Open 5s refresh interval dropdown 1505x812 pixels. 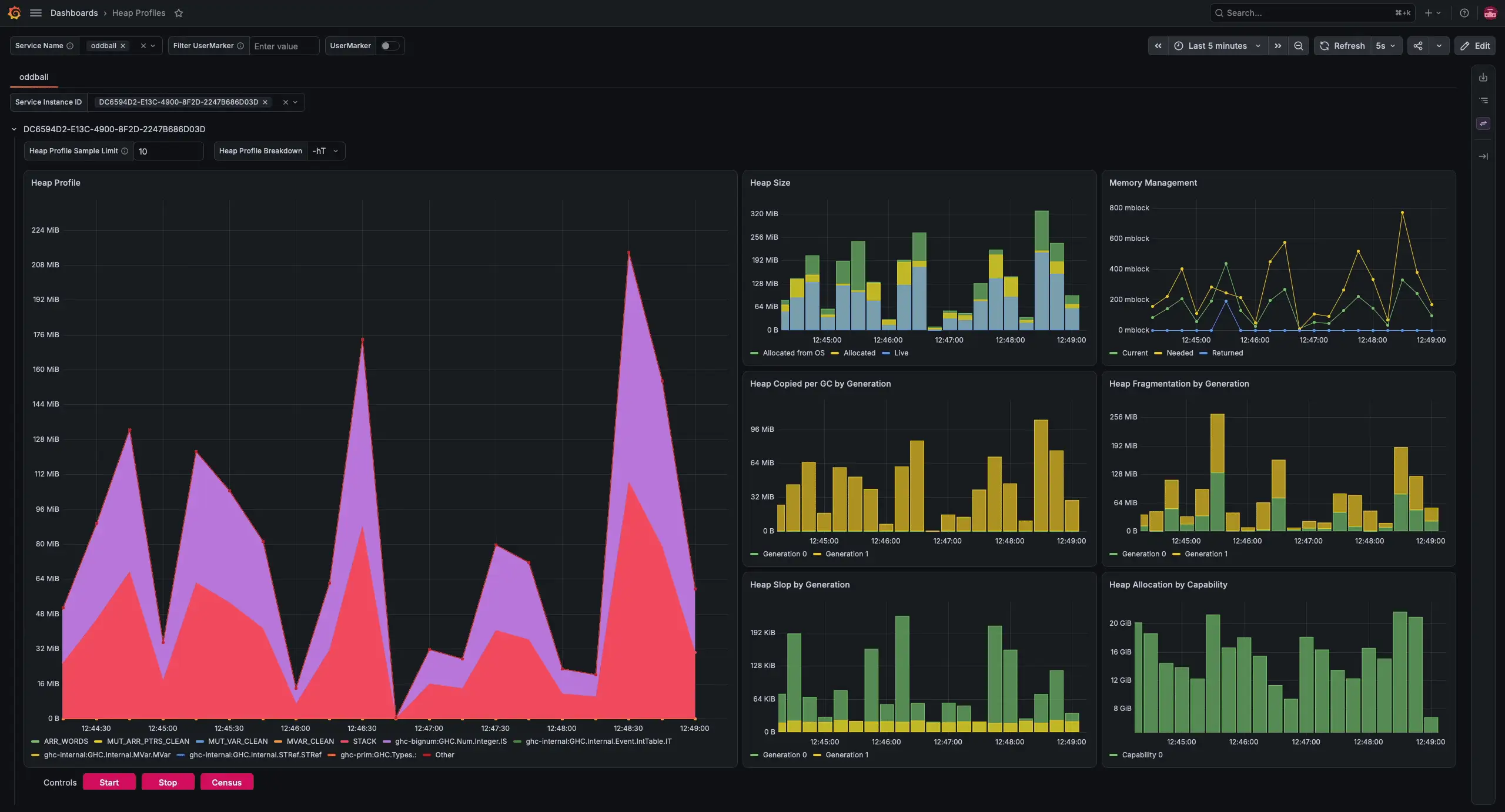[x=1386, y=46]
